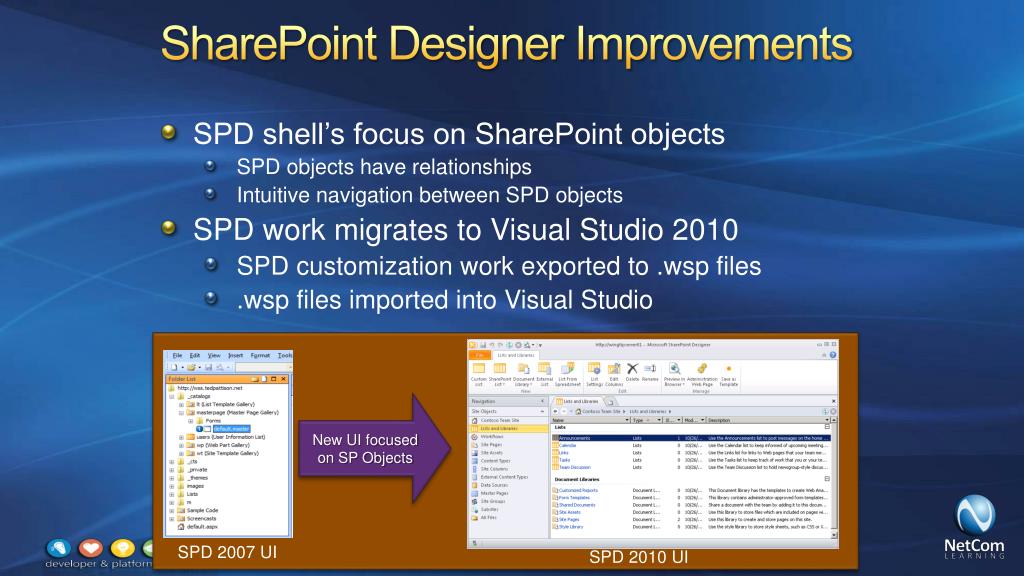Expand the lt (List Template Gallery) folder
This screenshot has width=1024, height=576.
[182, 404]
